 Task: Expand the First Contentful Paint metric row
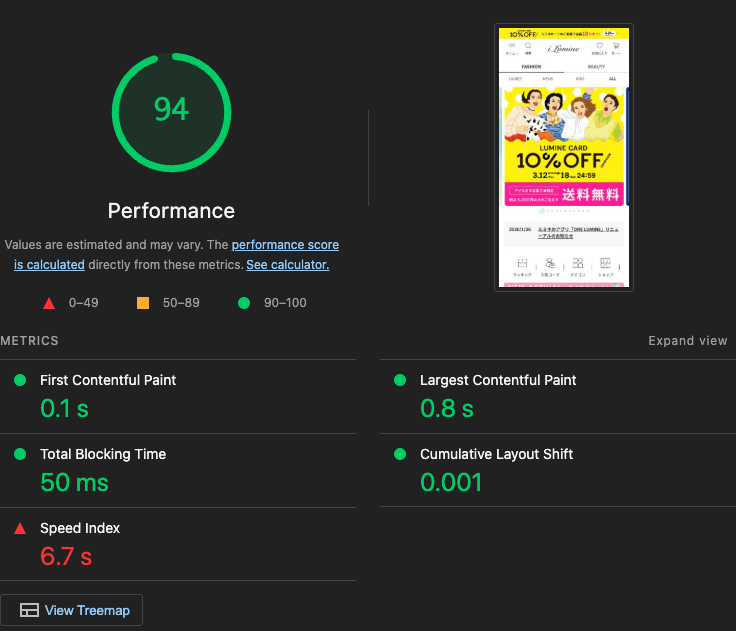click(x=108, y=380)
